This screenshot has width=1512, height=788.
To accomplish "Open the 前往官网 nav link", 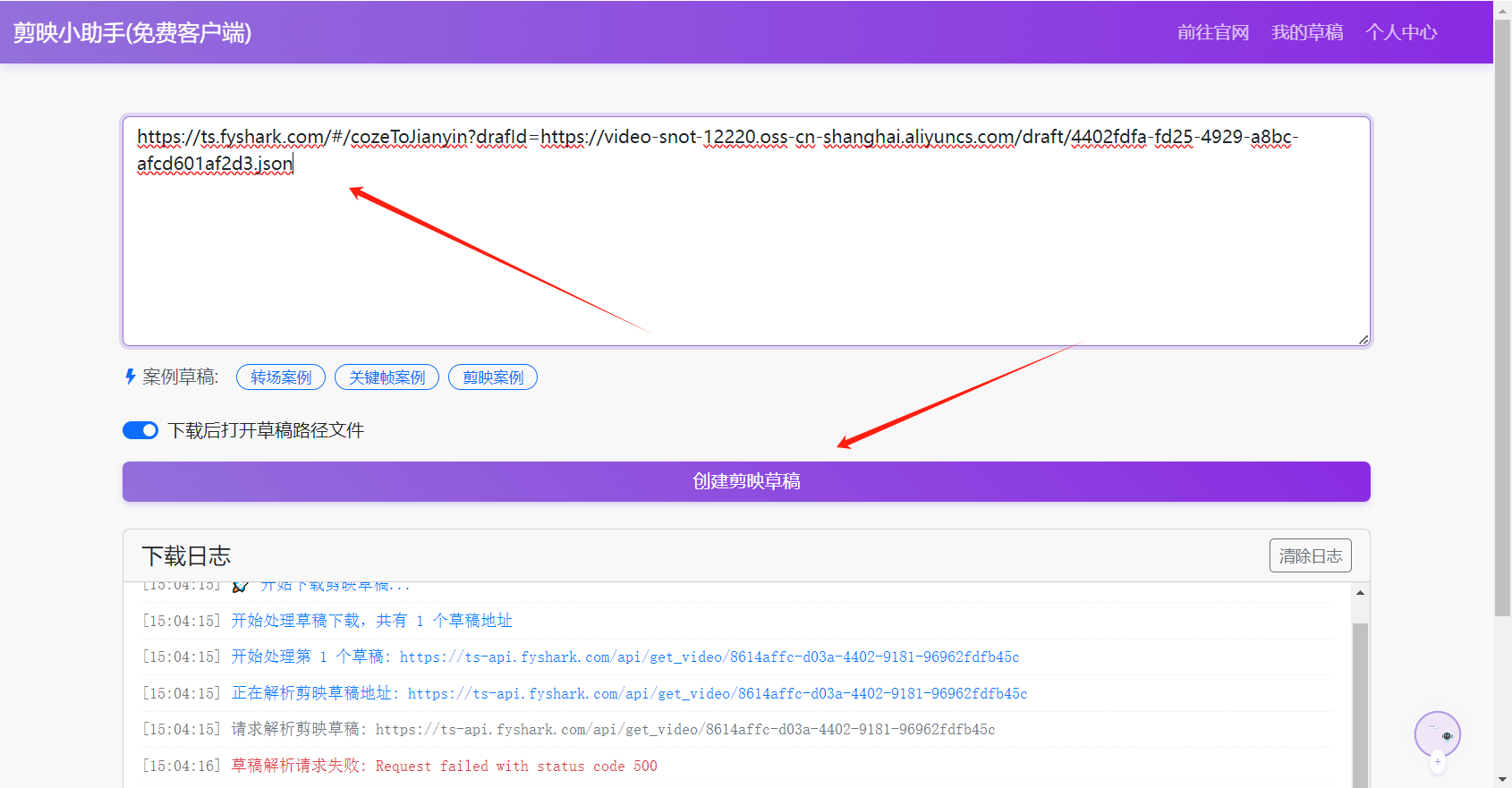I will pyautogui.click(x=1212, y=32).
